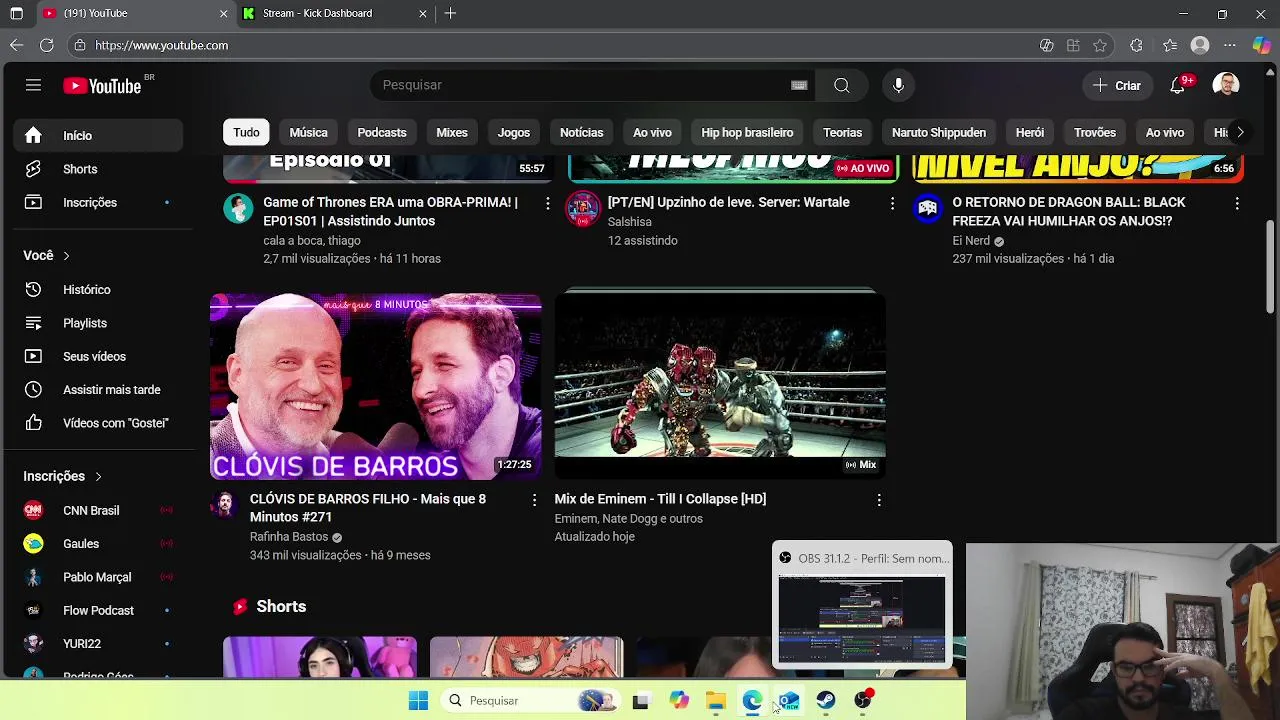Viewport: 1280px width, 720px height.
Task: Open the YouTube account avatar menu
Action: click(x=1226, y=85)
